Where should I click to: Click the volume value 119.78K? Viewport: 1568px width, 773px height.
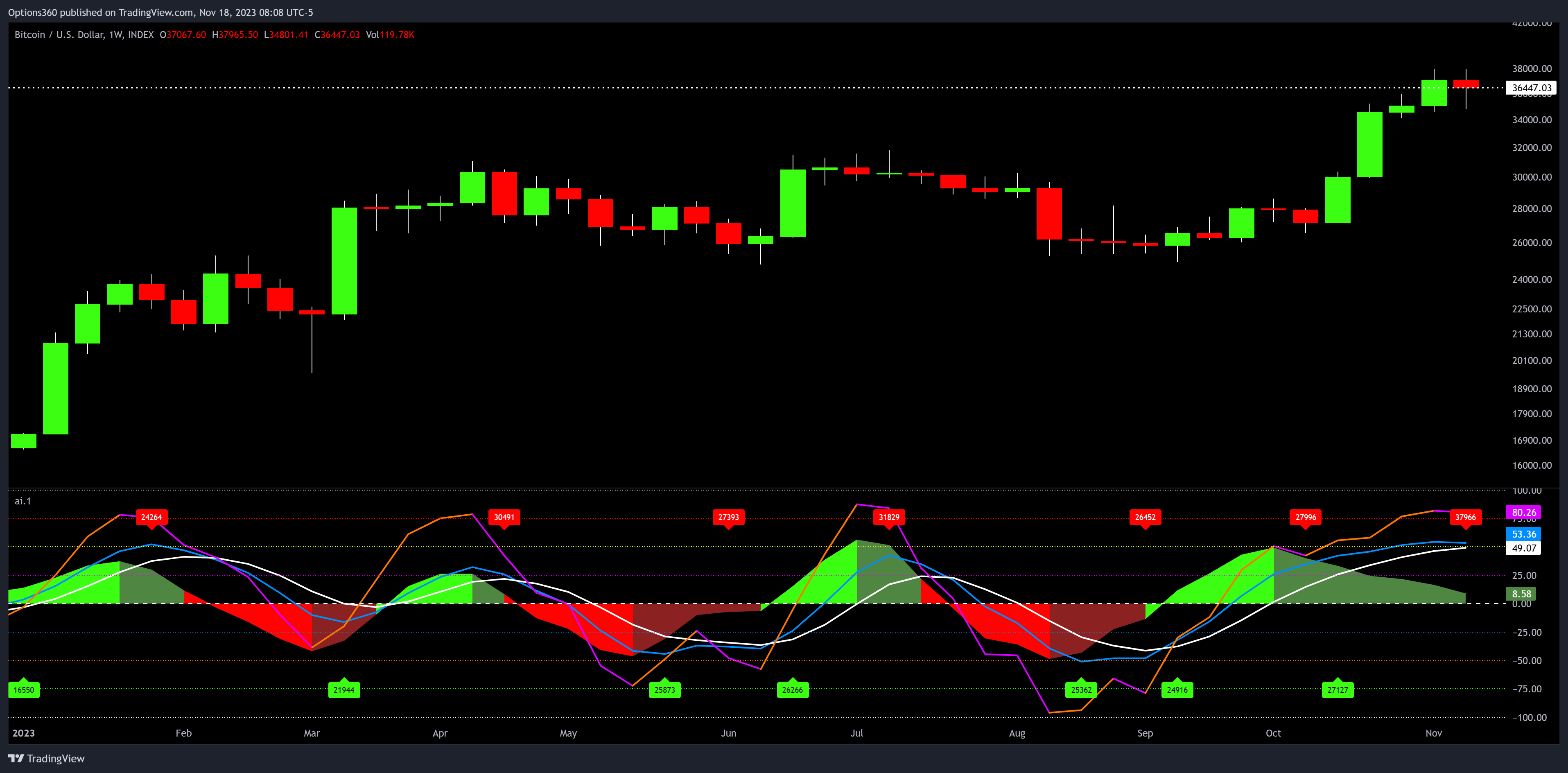pos(397,35)
